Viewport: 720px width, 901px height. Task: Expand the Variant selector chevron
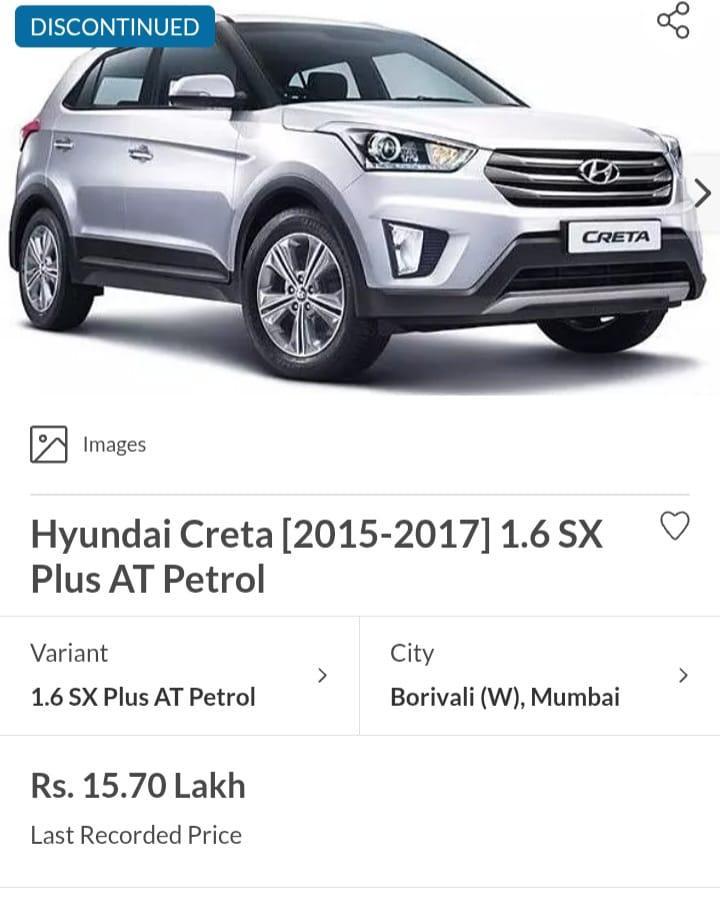coord(322,676)
